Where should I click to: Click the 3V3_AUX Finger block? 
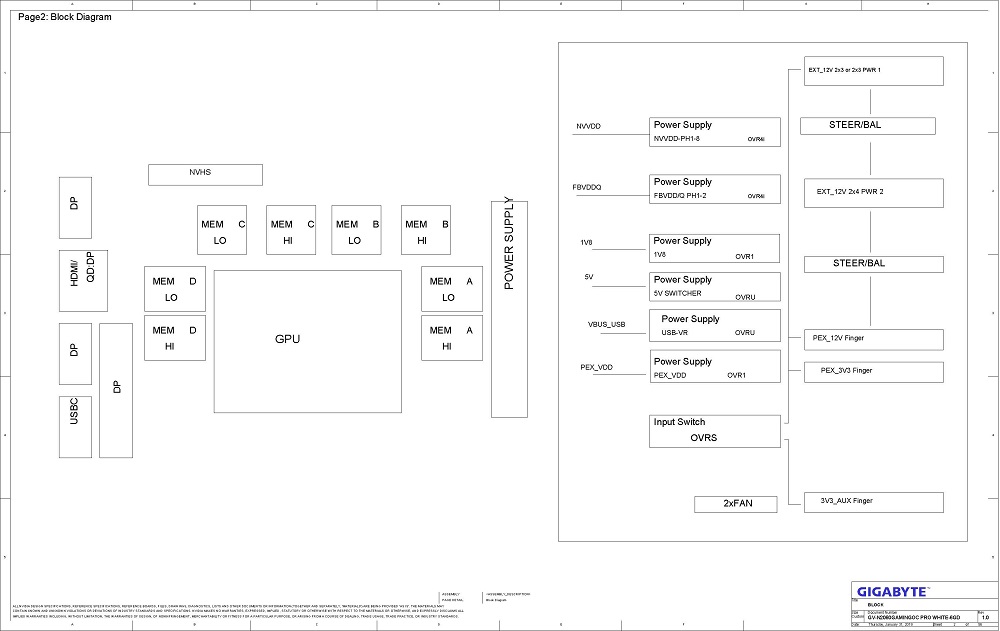[x=874, y=500]
